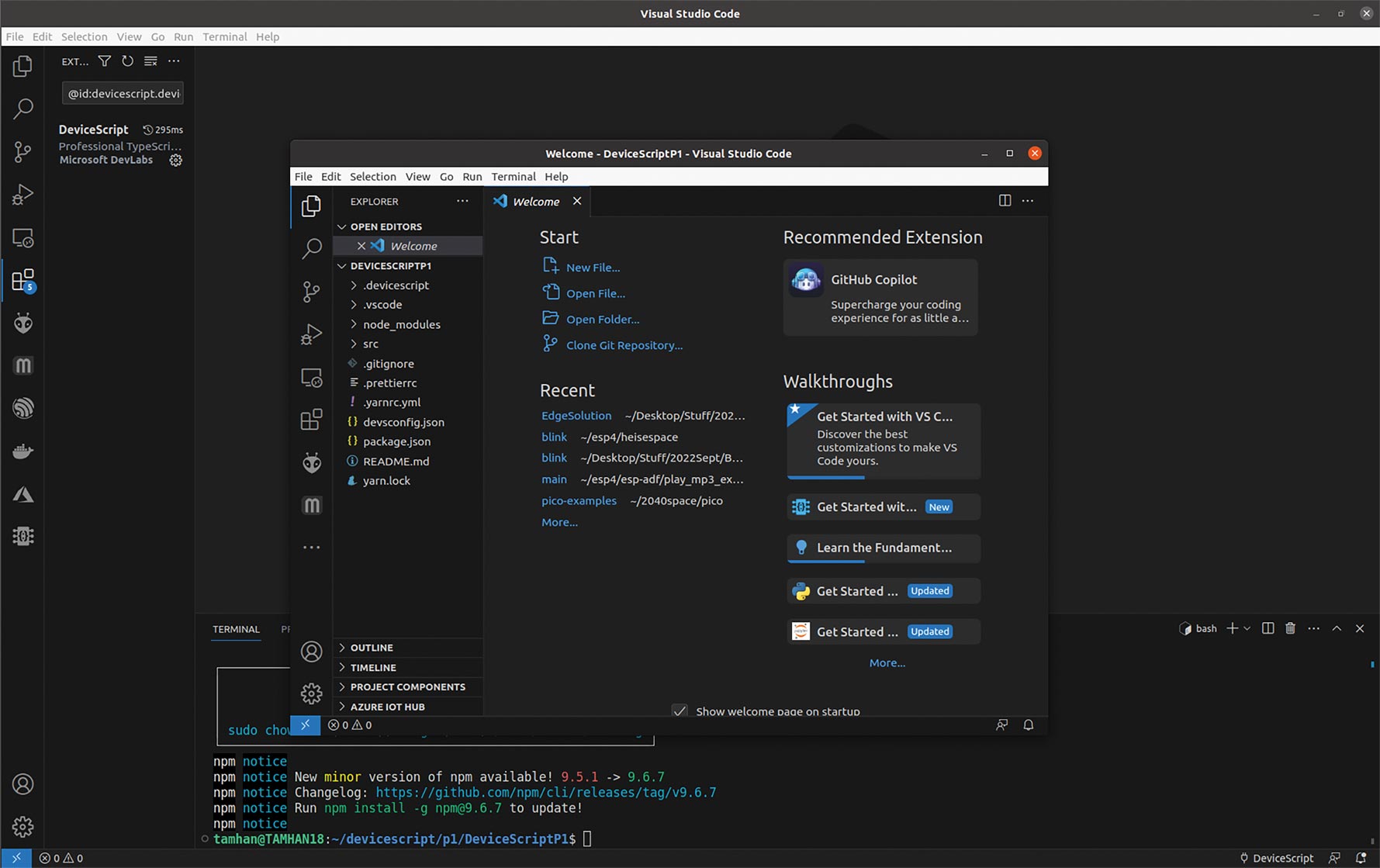Kill terminal with trash icon
The height and width of the screenshot is (868, 1380).
[x=1290, y=628]
